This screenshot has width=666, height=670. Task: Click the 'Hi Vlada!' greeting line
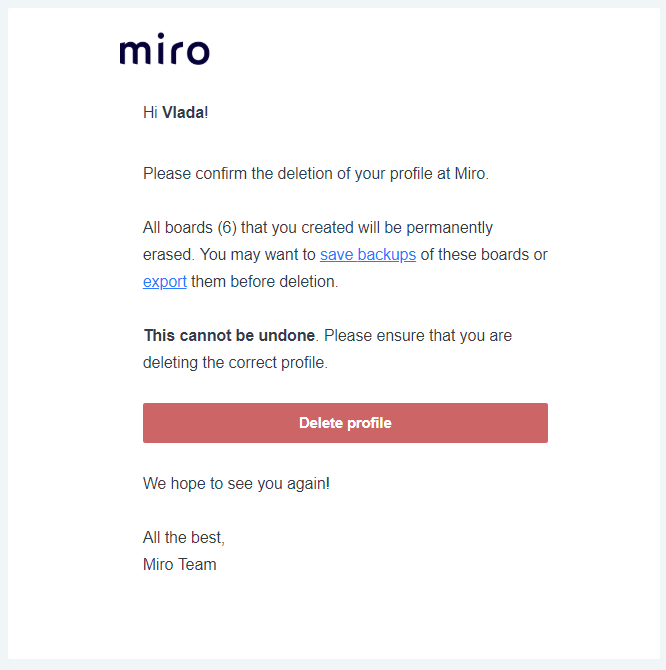click(x=175, y=112)
